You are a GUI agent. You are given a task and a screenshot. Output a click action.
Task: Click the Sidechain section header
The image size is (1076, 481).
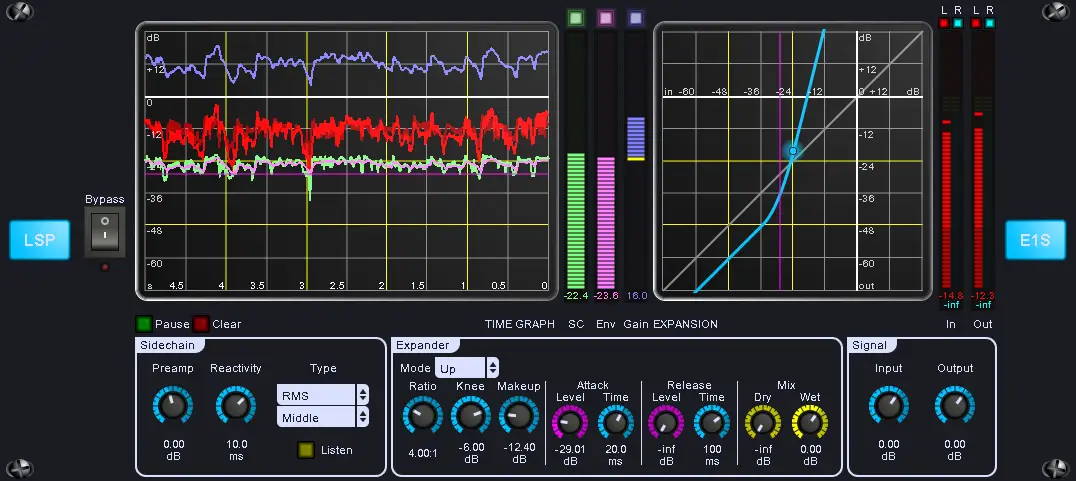tap(167, 345)
